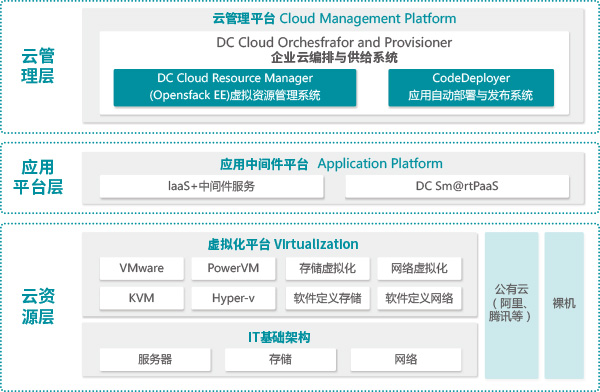Click the Hyper-v box
Screen dimensions: 600x392
tap(233, 298)
